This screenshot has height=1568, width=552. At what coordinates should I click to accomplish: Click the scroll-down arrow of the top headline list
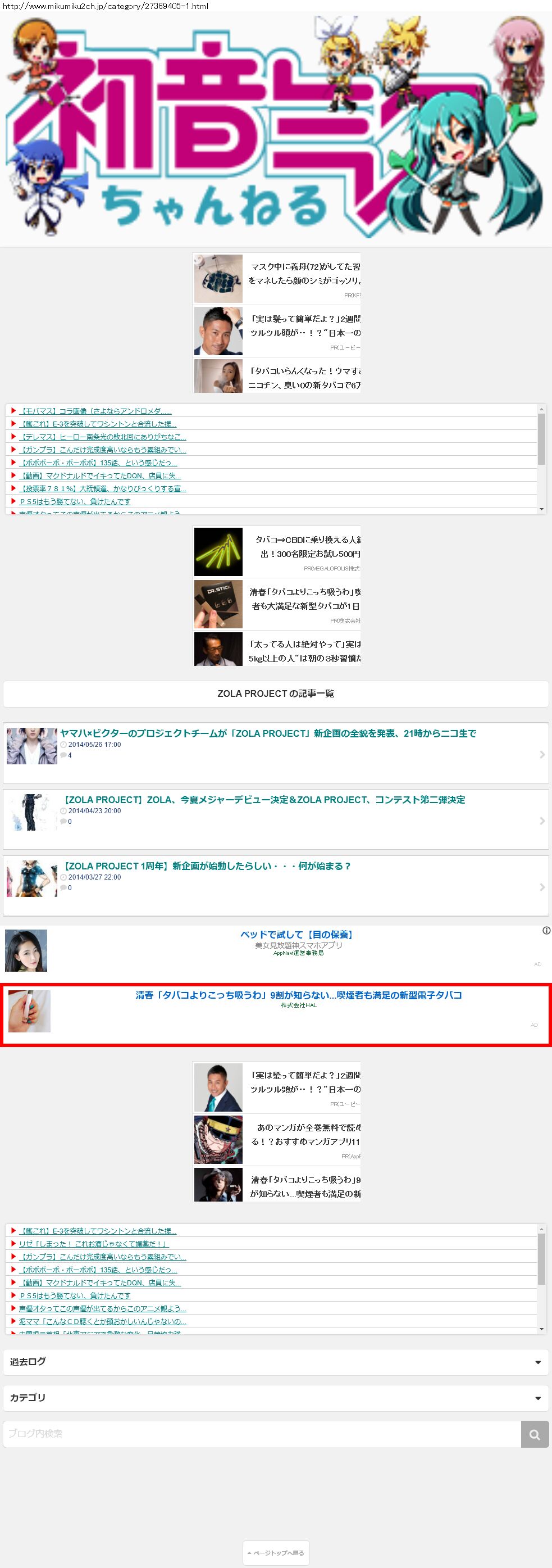click(x=541, y=509)
